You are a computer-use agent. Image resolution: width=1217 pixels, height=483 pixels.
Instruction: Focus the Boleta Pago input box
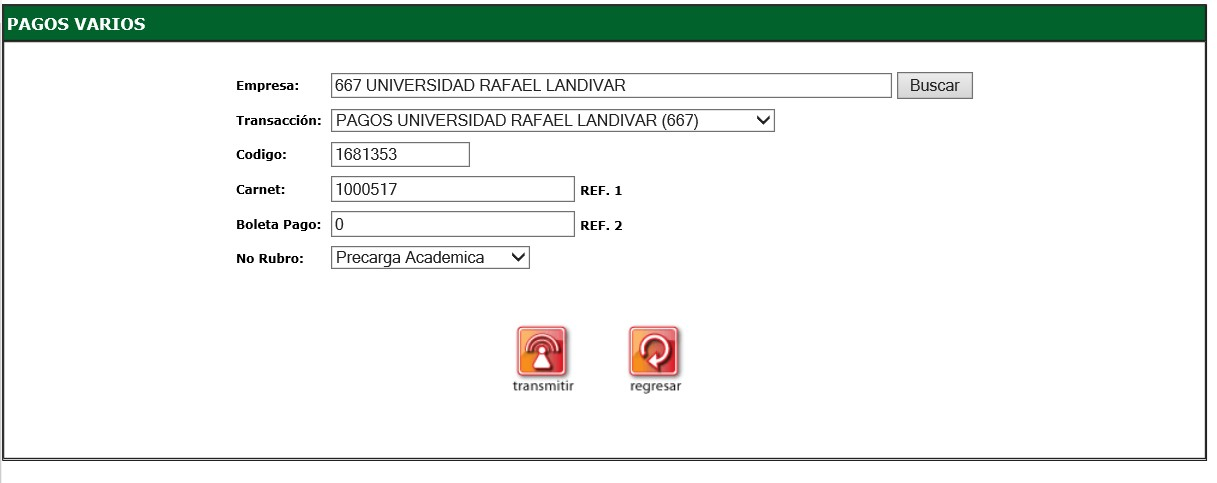[x=452, y=224]
